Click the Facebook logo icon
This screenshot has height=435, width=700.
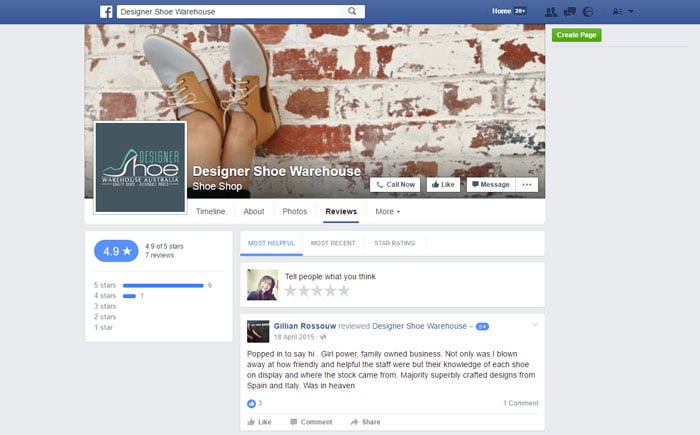click(106, 12)
